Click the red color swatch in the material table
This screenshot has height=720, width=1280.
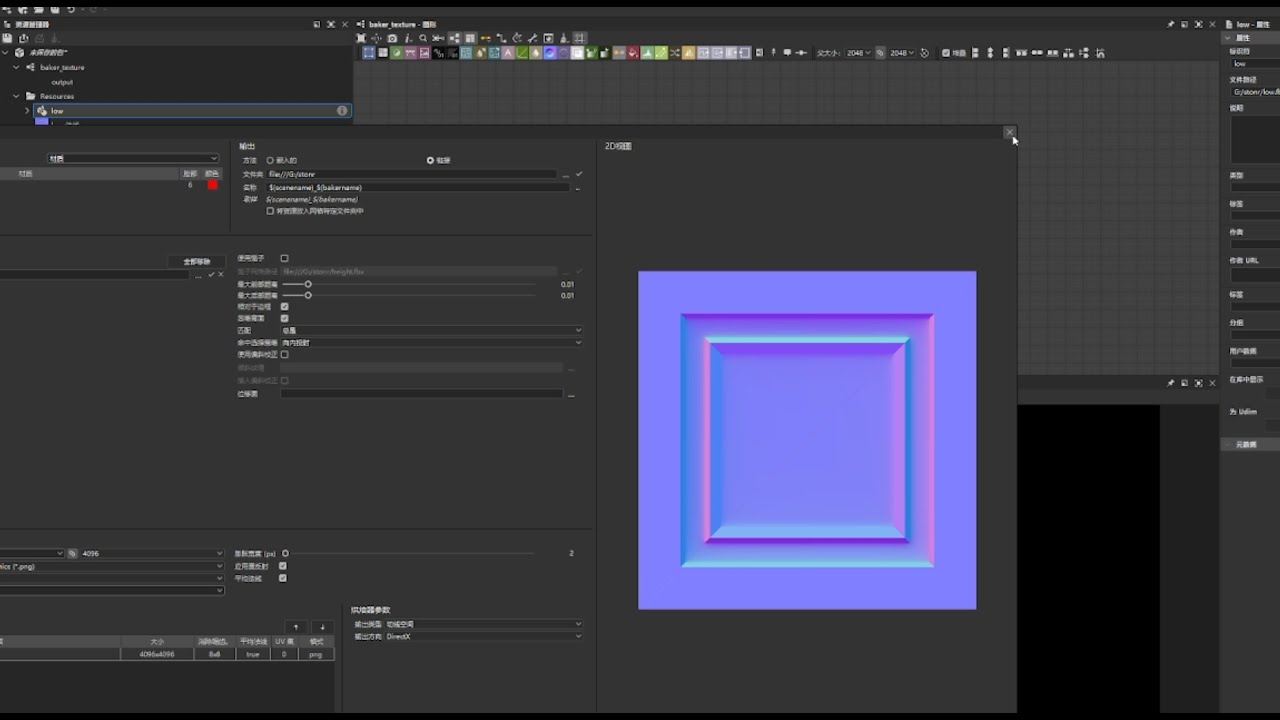tap(212, 185)
